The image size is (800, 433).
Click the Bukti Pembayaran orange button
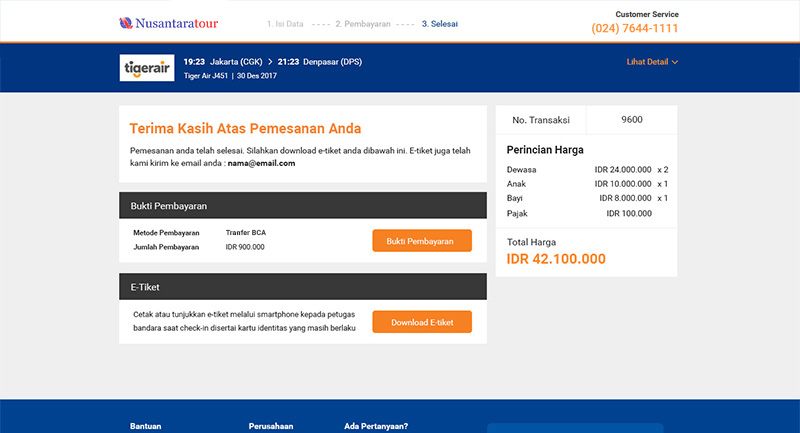422,241
